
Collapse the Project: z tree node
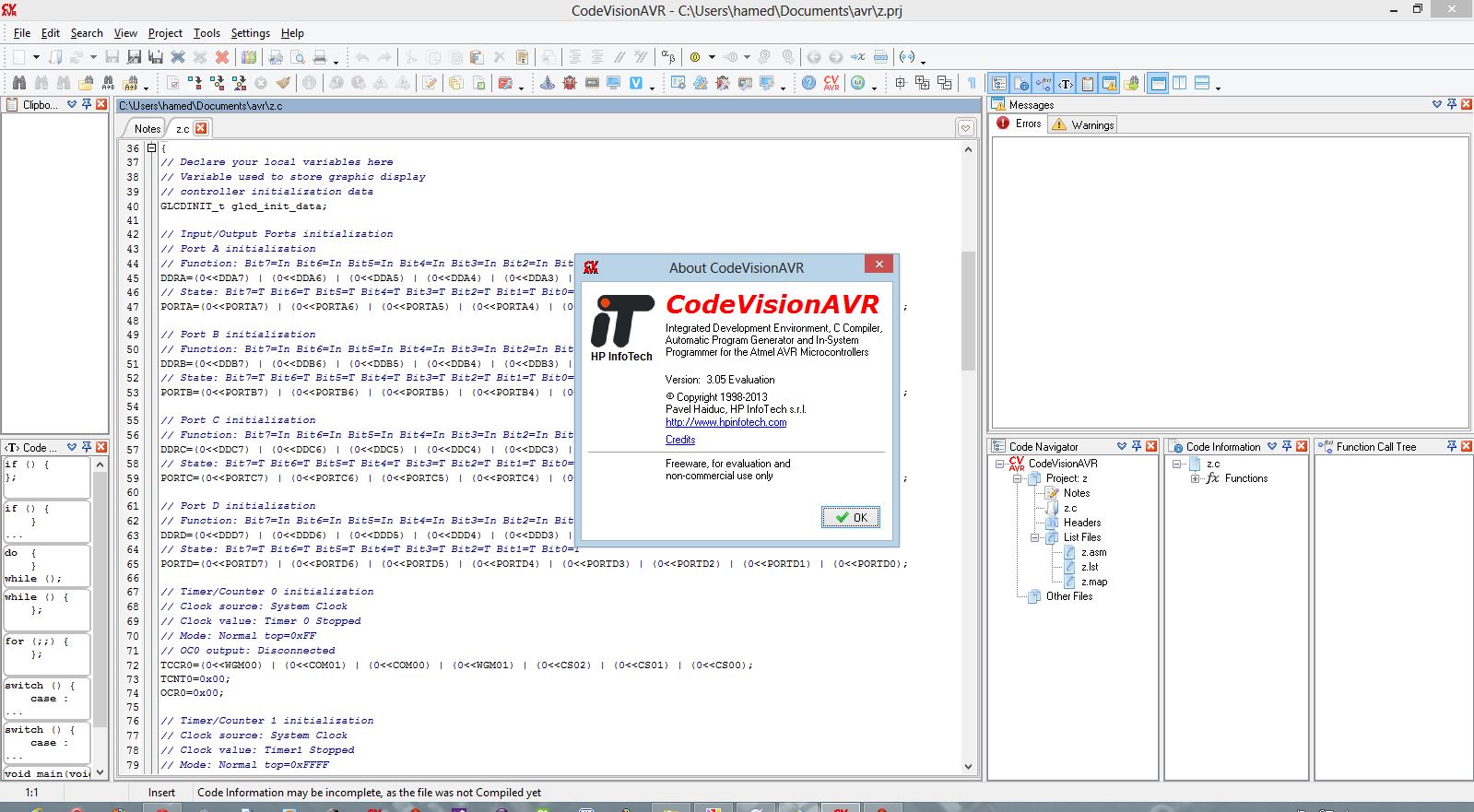click(x=1018, y=479)
